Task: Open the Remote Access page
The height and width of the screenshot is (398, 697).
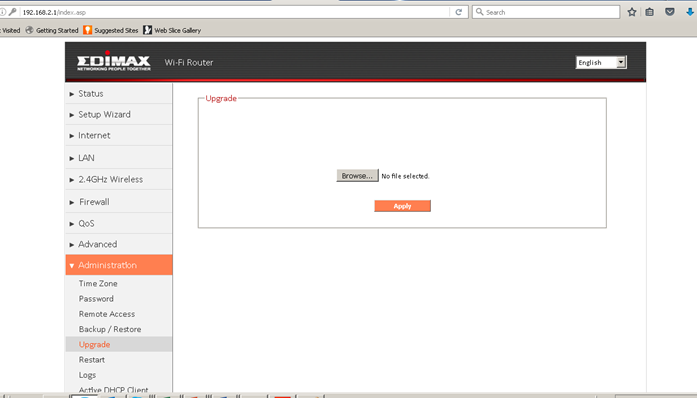Action: click(x=107, y=314)
